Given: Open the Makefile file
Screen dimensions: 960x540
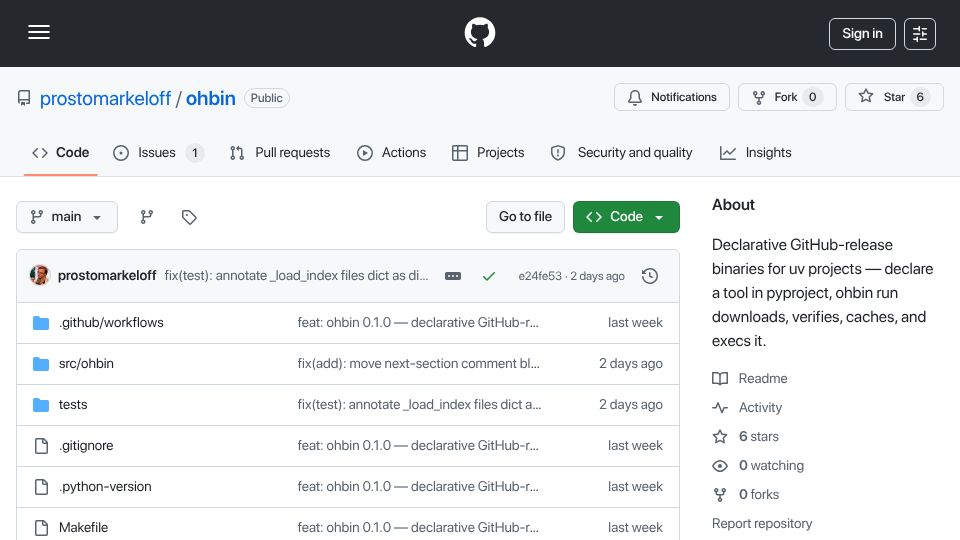Looking at the screenshot, I should coord(83,528).
